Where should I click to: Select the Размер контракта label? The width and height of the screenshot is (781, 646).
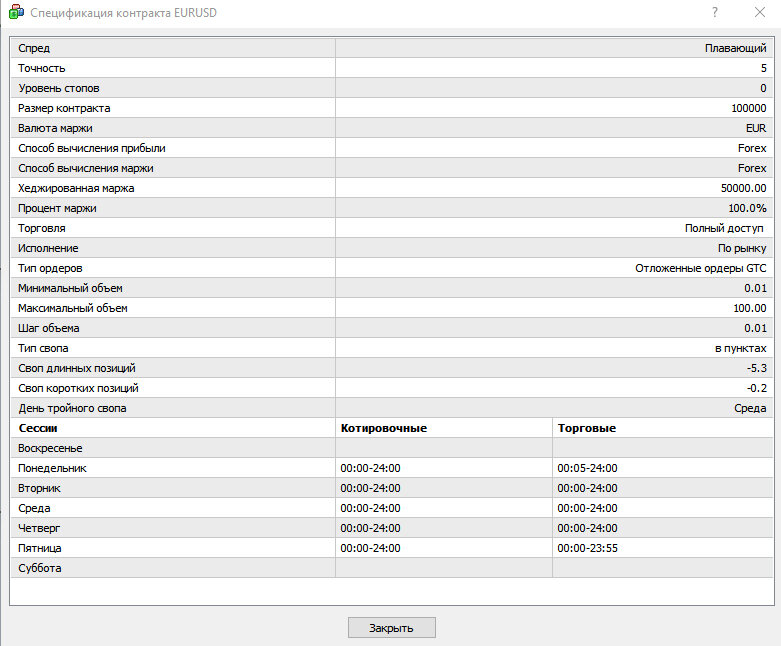64,108
